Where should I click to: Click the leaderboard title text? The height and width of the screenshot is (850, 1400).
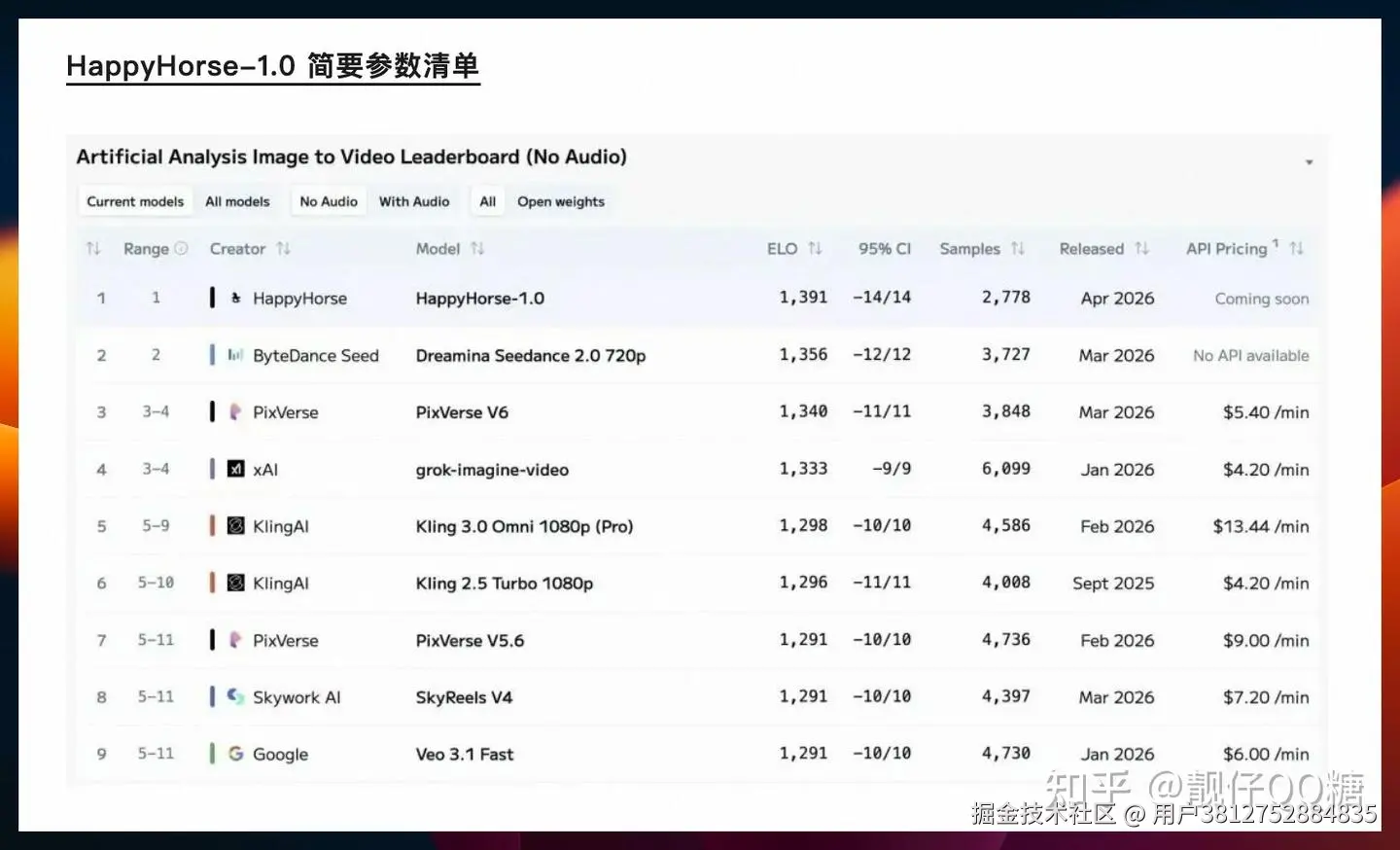click(351, 157)
